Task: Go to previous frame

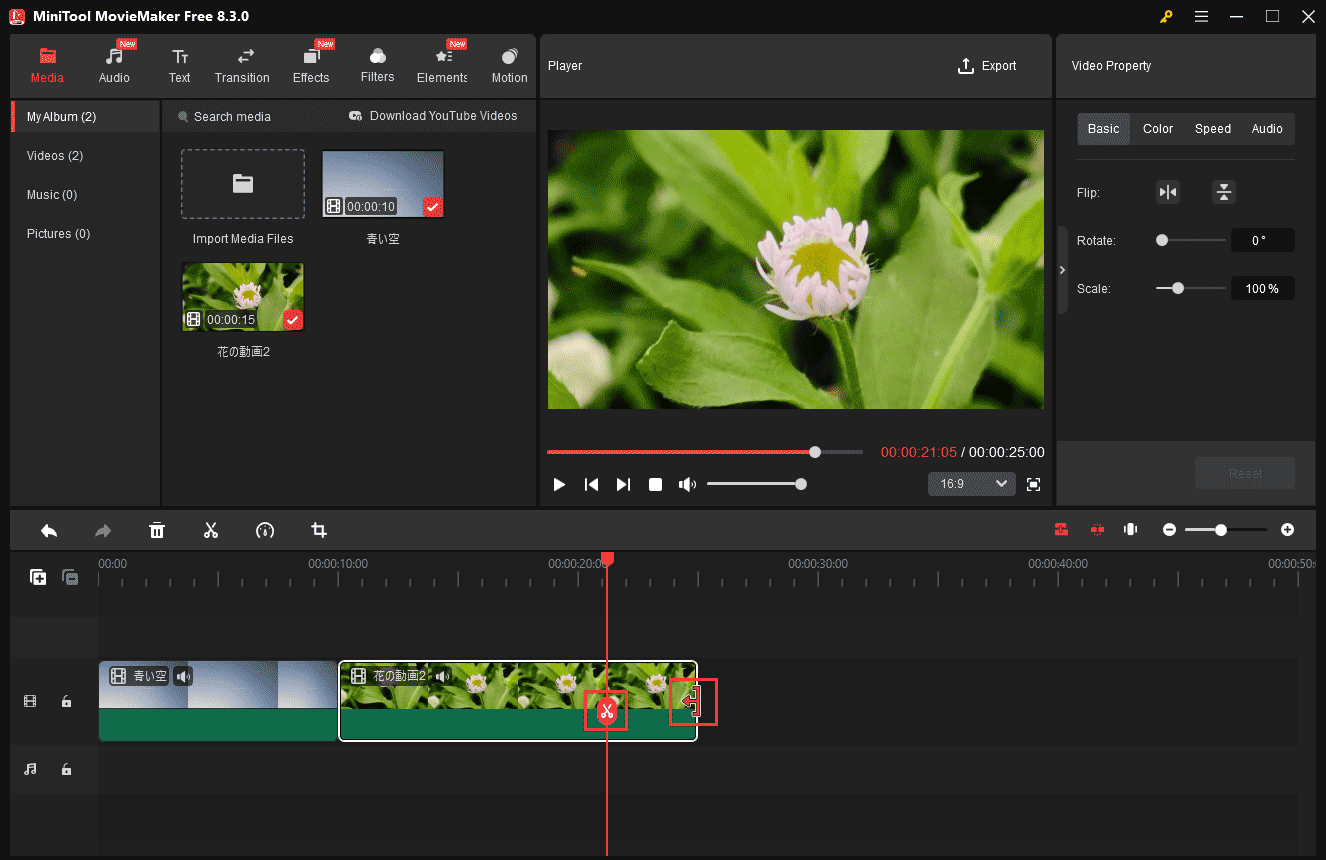Action: point(591,484)
